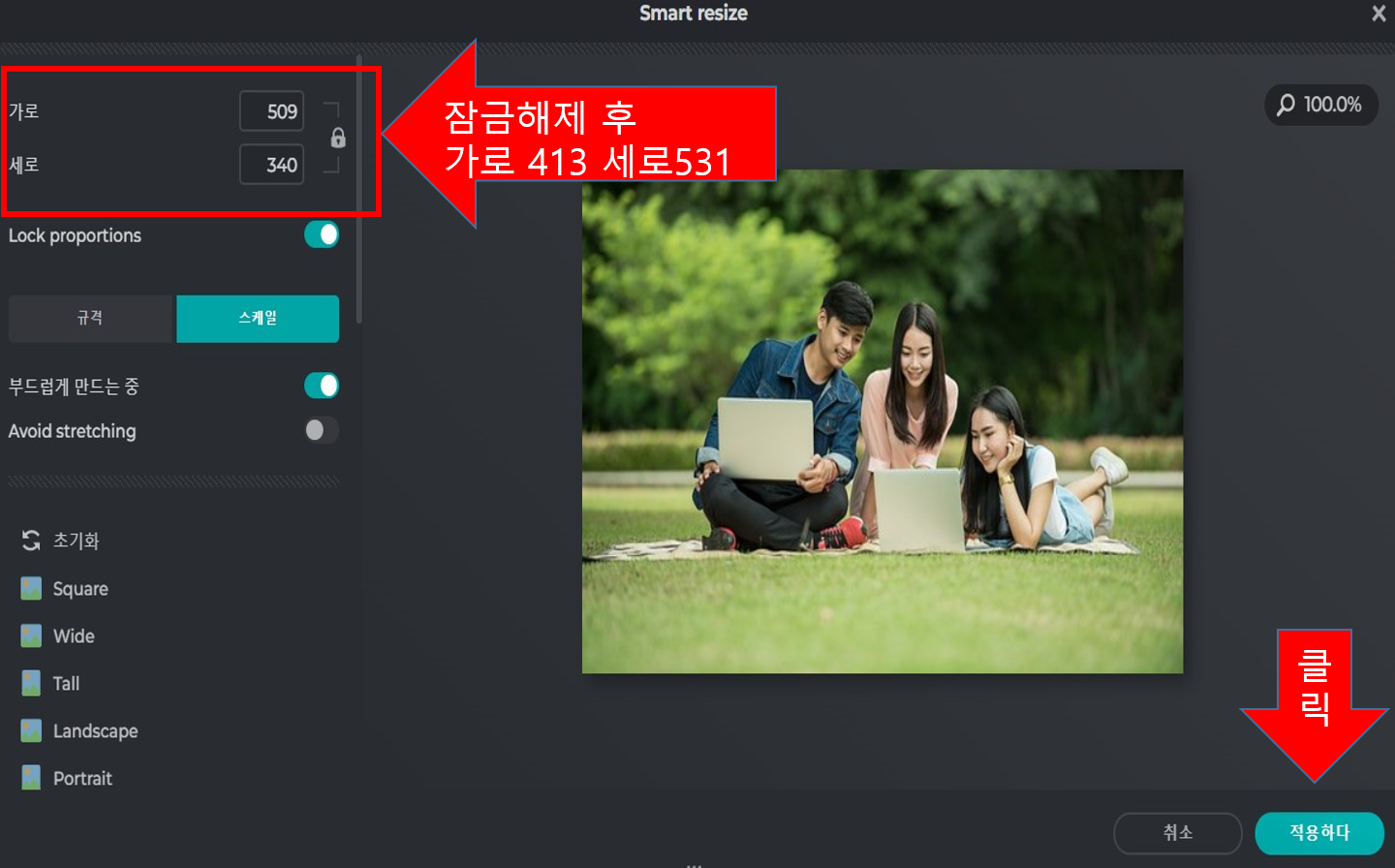Select the 가로 width value field
The height and width of the screenshot is (868, 1395).
[271, 110]
